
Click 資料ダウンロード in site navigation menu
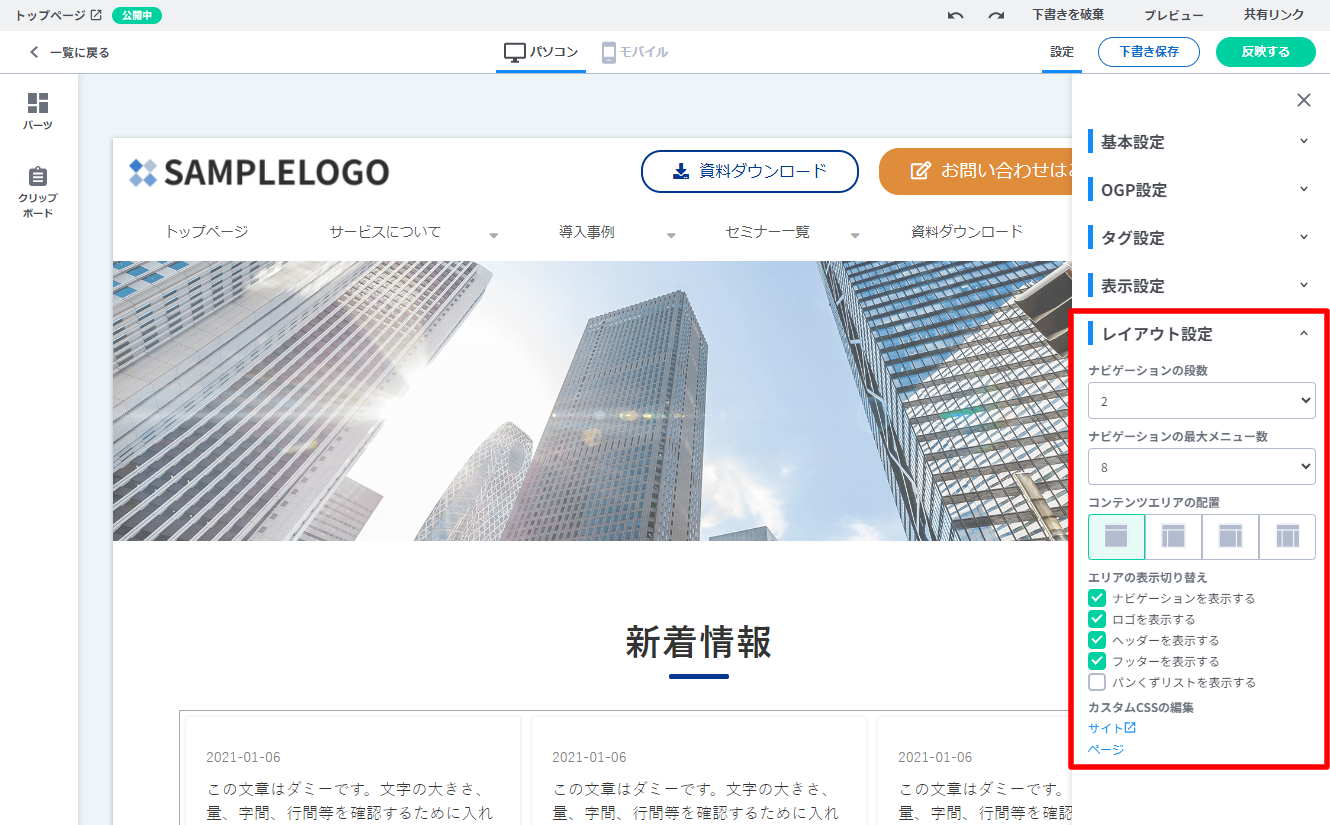click(x=967, y=231)
